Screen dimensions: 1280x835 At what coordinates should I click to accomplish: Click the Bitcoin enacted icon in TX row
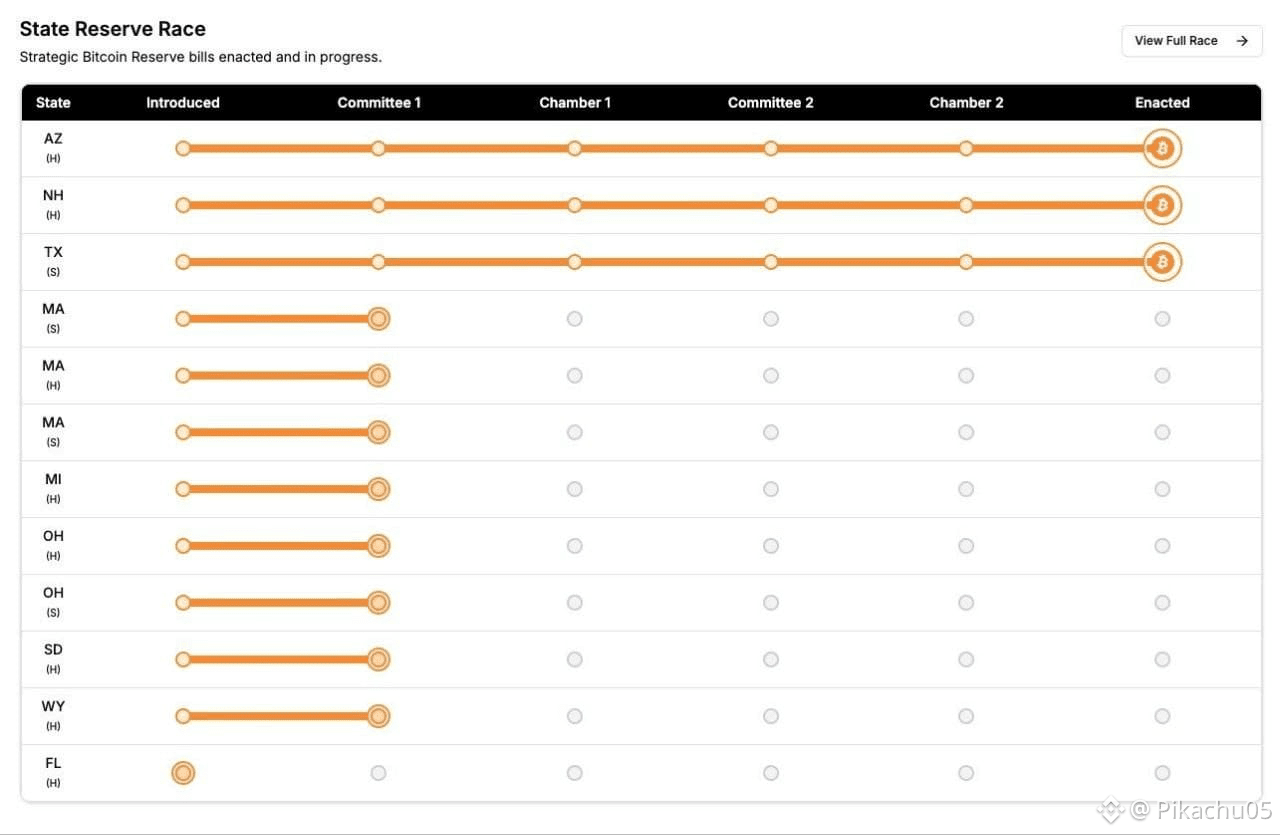click(1162, 262)
